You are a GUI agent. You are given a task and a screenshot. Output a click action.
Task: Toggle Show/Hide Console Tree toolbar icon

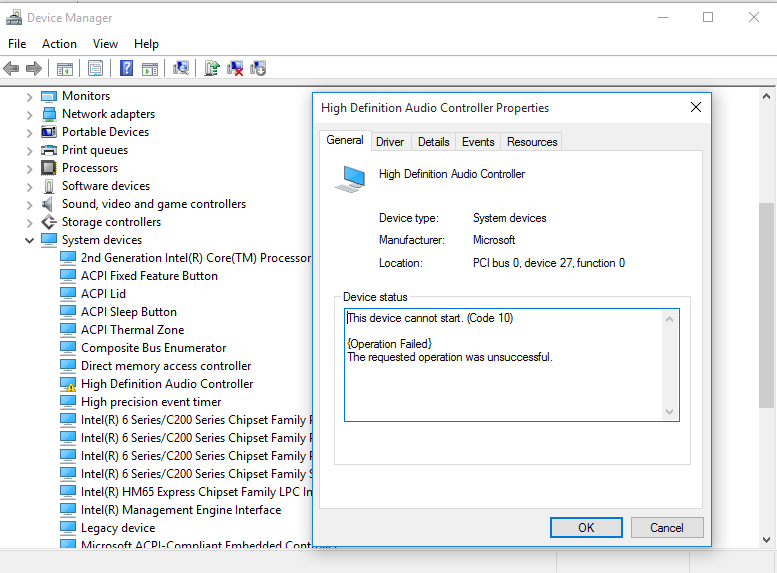[x=65, y=68]
